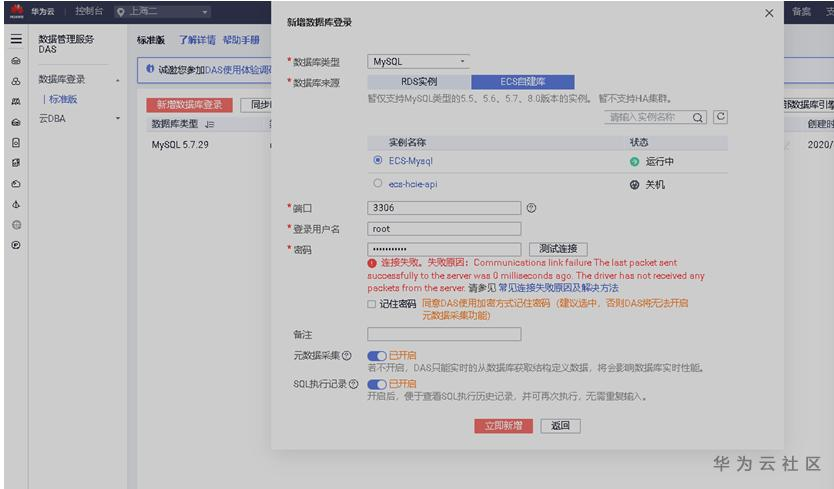Select the ECS-Mysql instance radio button
This screenshot has width=834, height=489.
(x=378, y=160)
